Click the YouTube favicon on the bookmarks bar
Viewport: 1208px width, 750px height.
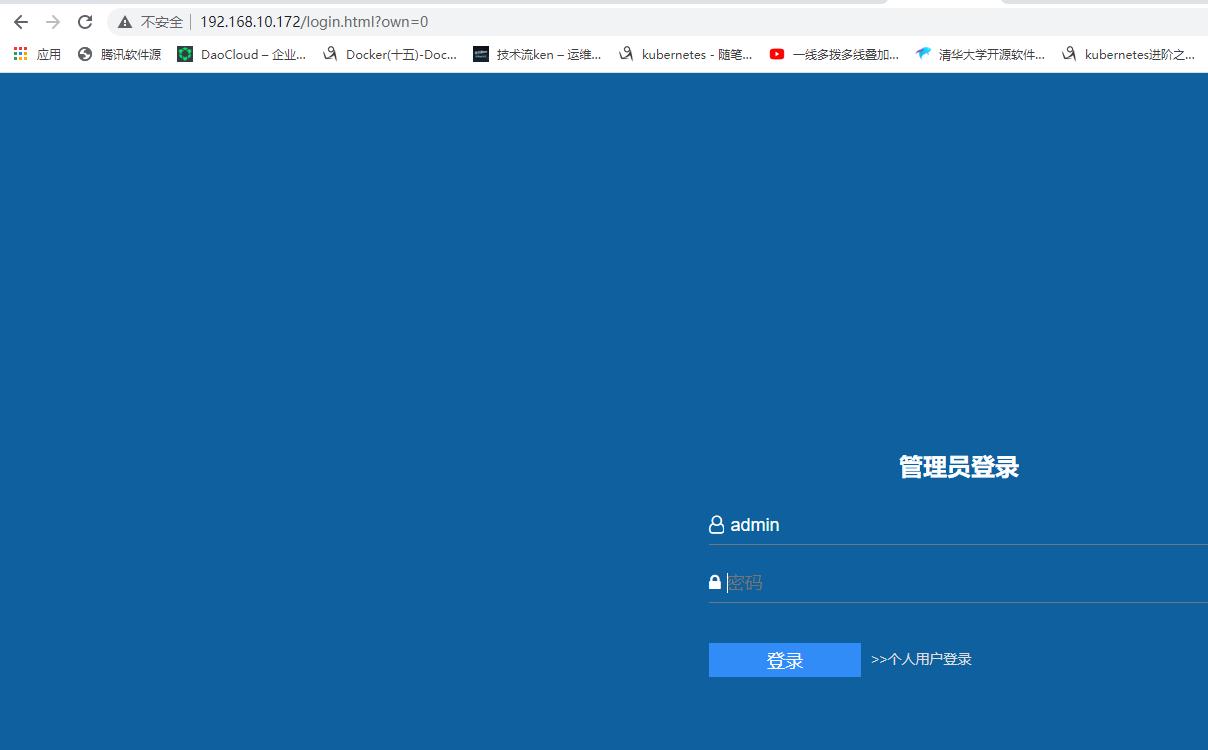(776, 55)
